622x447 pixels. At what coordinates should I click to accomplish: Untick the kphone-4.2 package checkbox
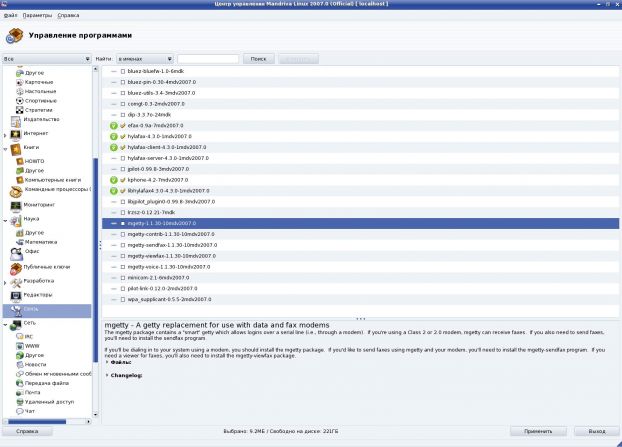(x=123, y=180)
